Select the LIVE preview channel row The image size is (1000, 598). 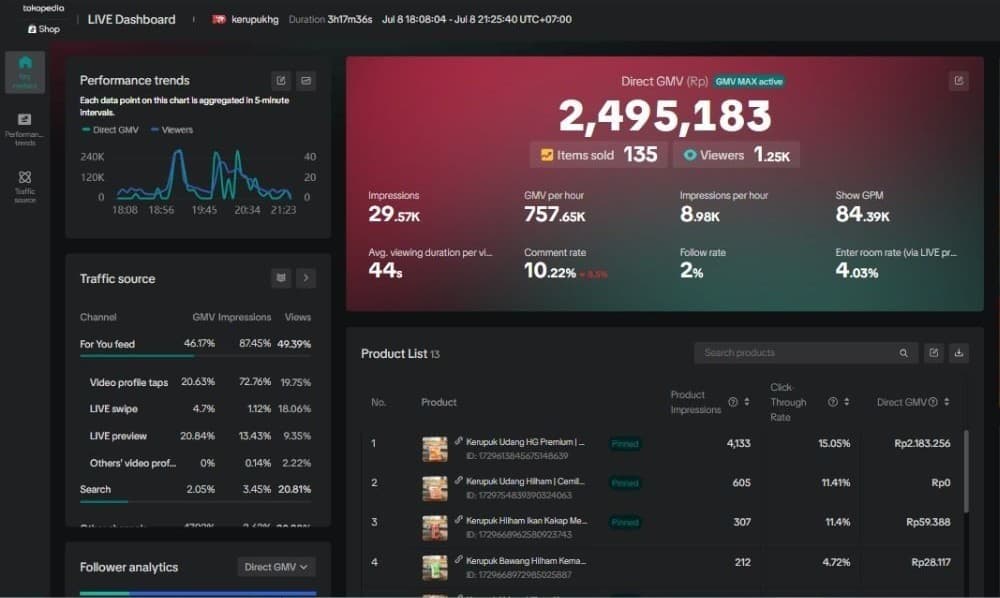[x=195, y=436]
